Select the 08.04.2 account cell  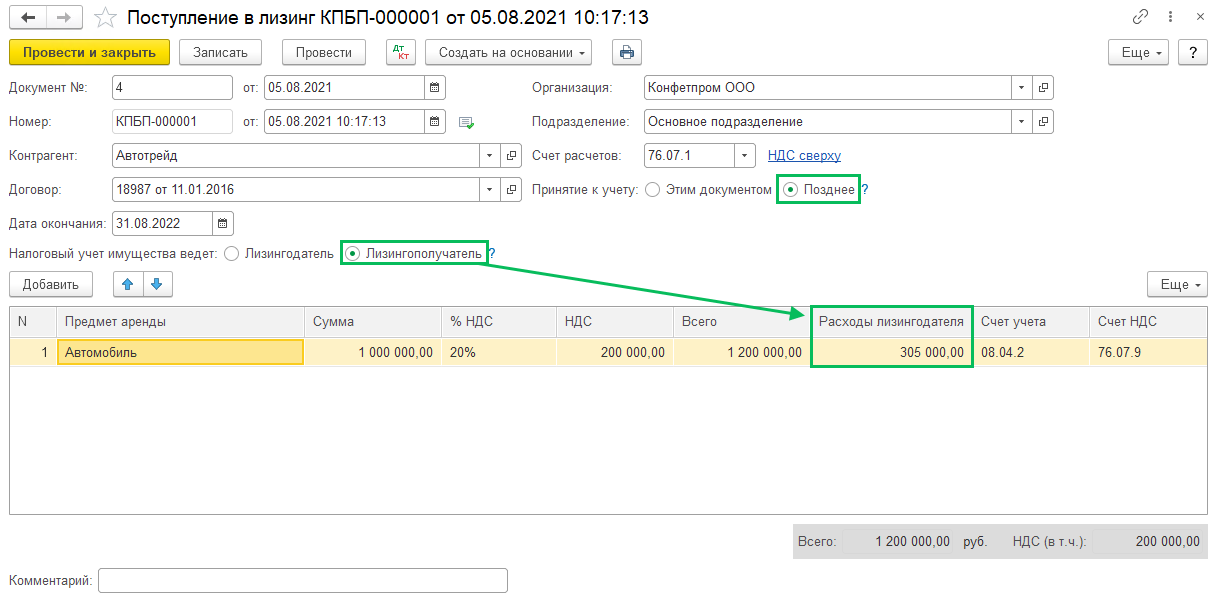[x=1031, y=352]
